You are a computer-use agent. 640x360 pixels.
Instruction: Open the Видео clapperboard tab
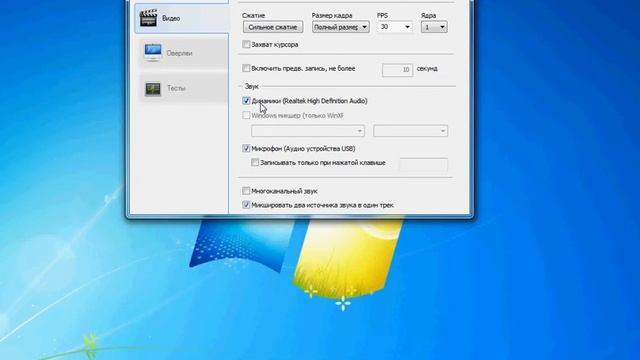(182, 18)
